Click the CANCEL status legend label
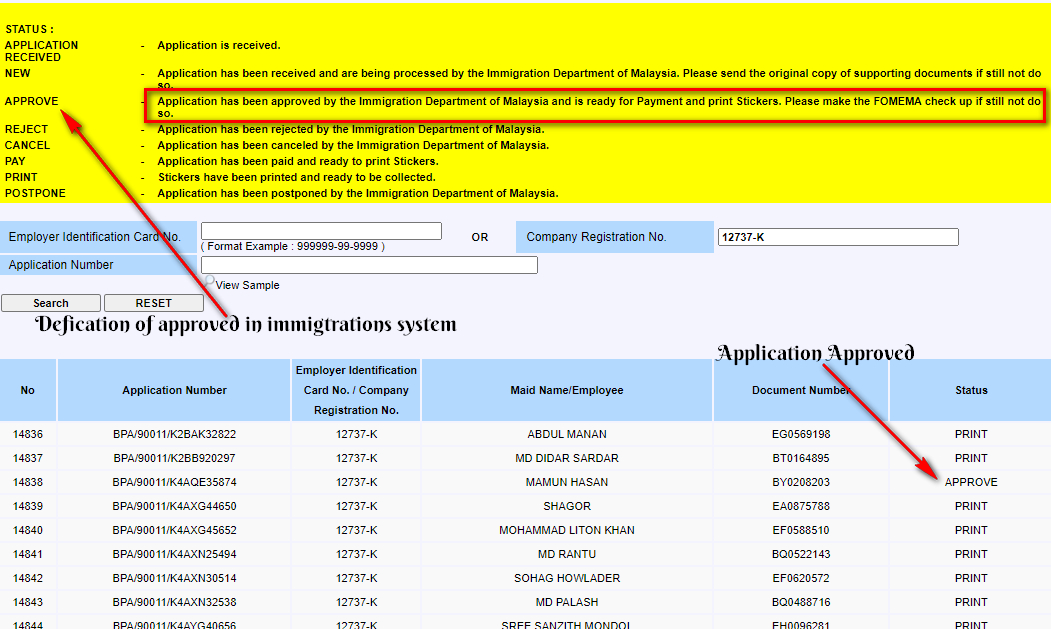The image size is (1051, 629). pos(27,146)
